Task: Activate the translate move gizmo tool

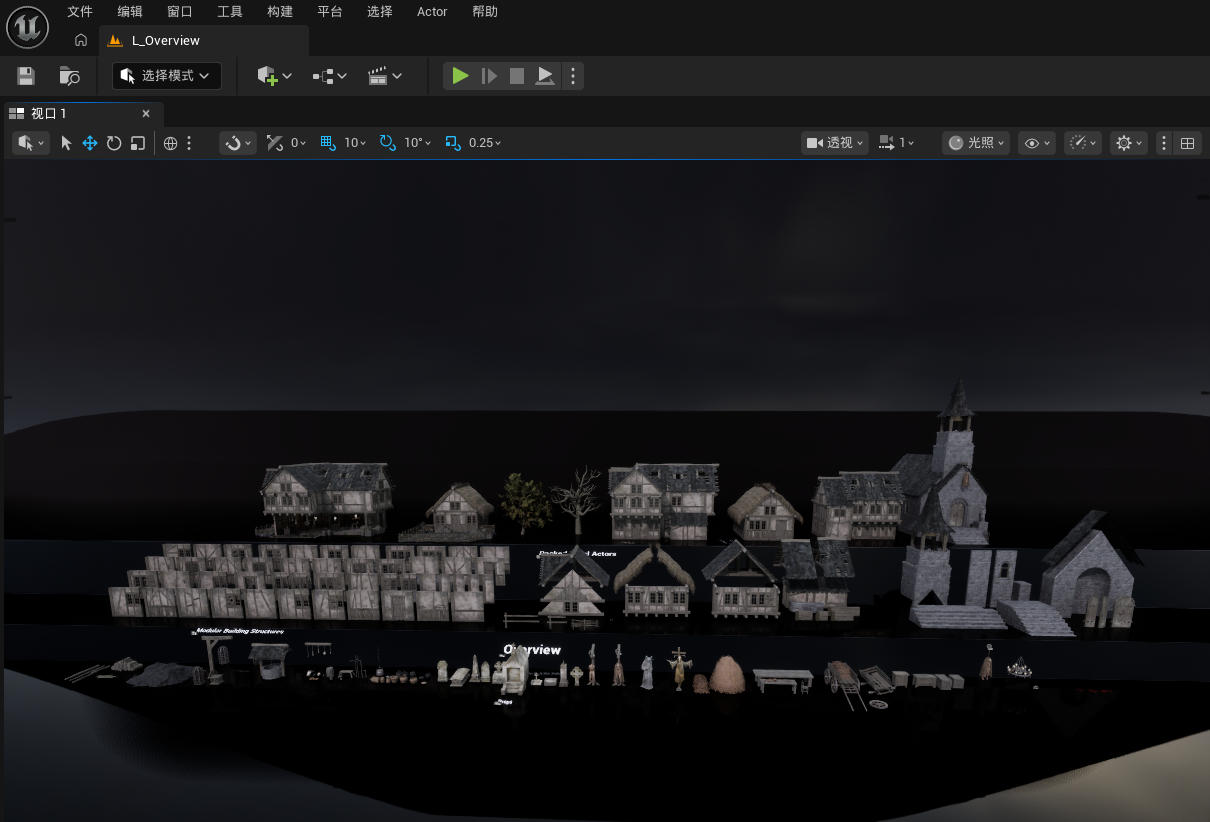Action: 90,143
